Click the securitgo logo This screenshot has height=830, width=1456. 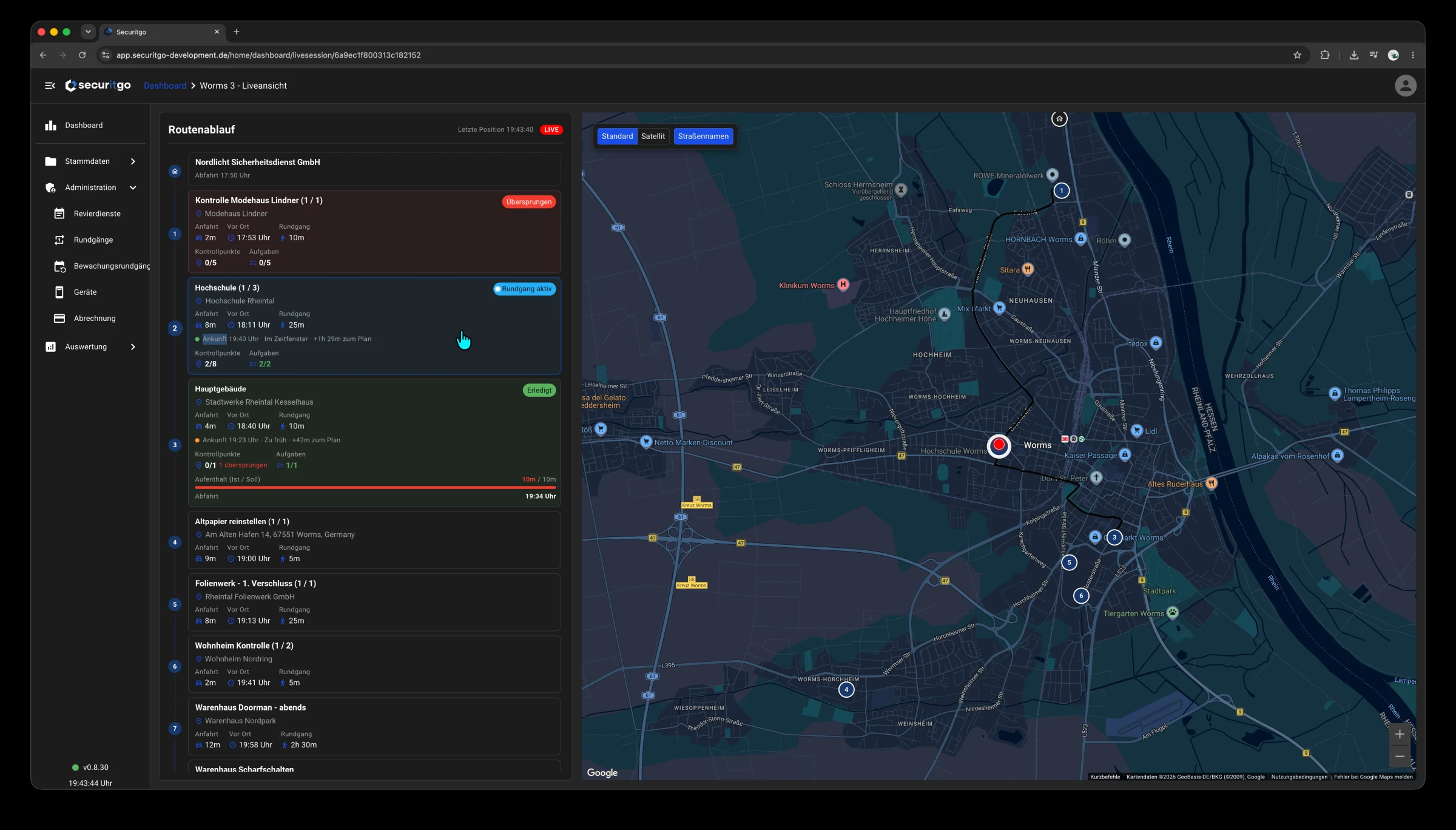[98, 86]
